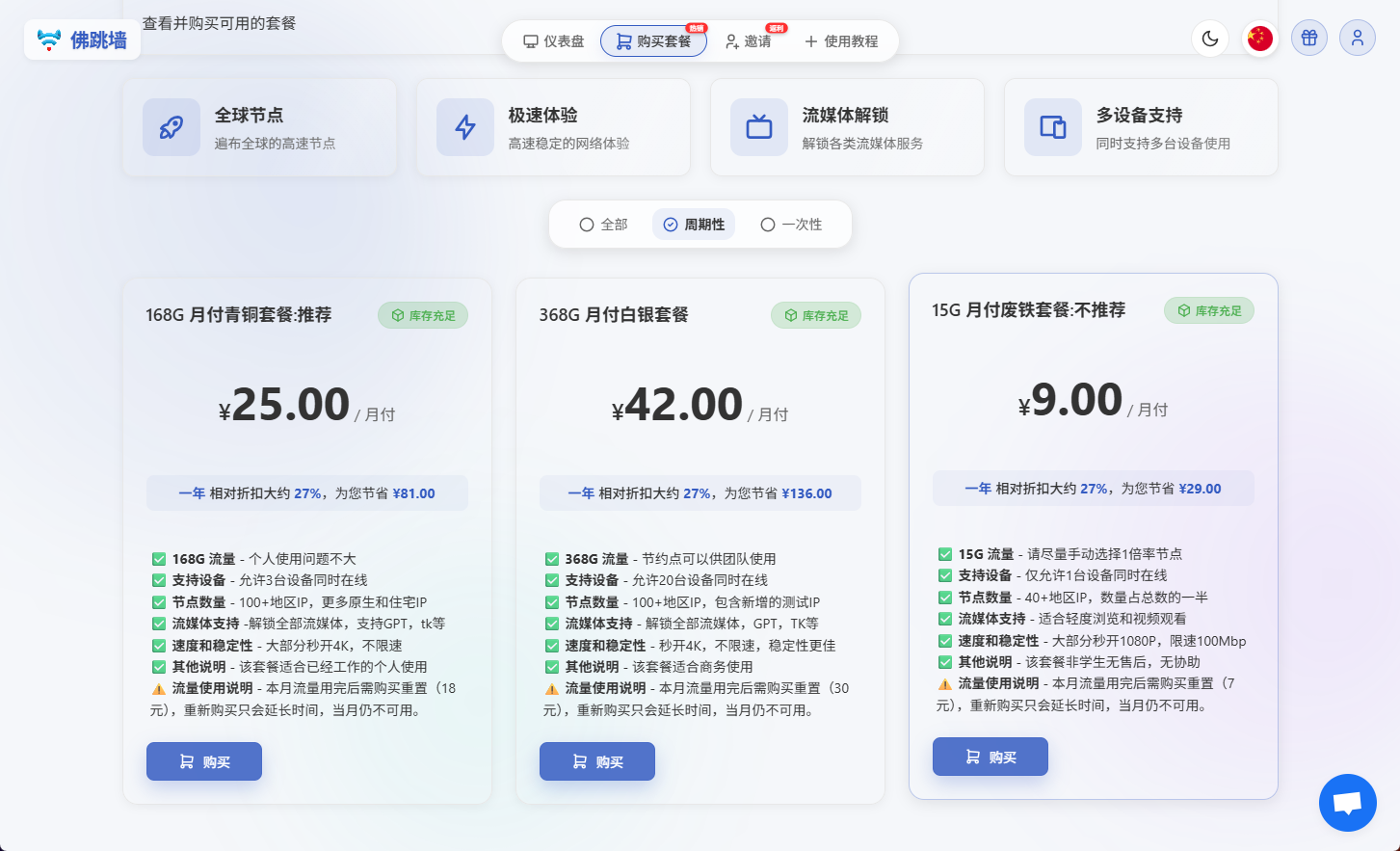
Task: Click the TV icon for 流媒体解锁
Action: click(759, 127)
